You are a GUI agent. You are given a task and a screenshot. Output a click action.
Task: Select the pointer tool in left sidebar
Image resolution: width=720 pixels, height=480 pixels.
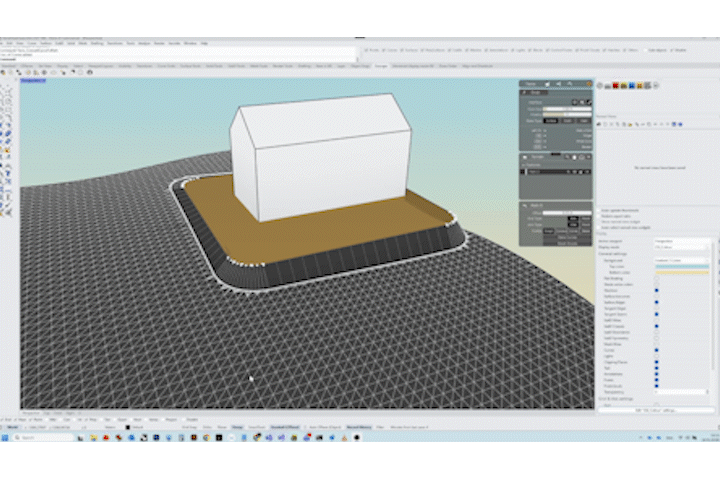coord(5,88)
